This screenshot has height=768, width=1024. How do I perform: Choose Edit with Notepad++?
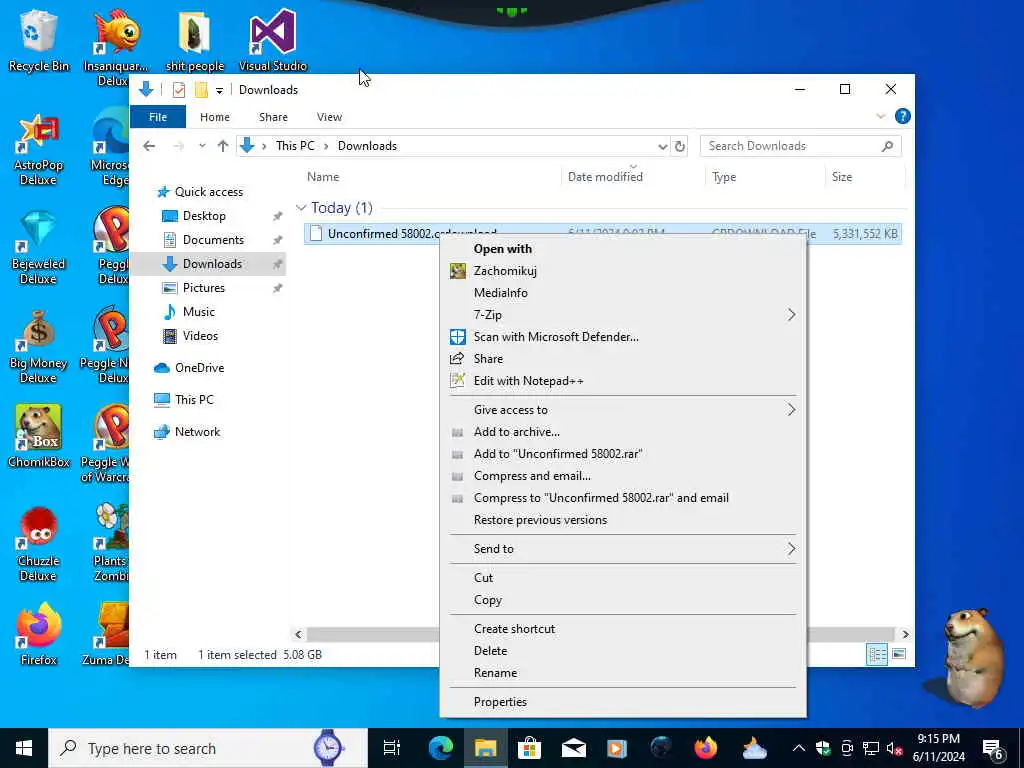pos(622,381)
